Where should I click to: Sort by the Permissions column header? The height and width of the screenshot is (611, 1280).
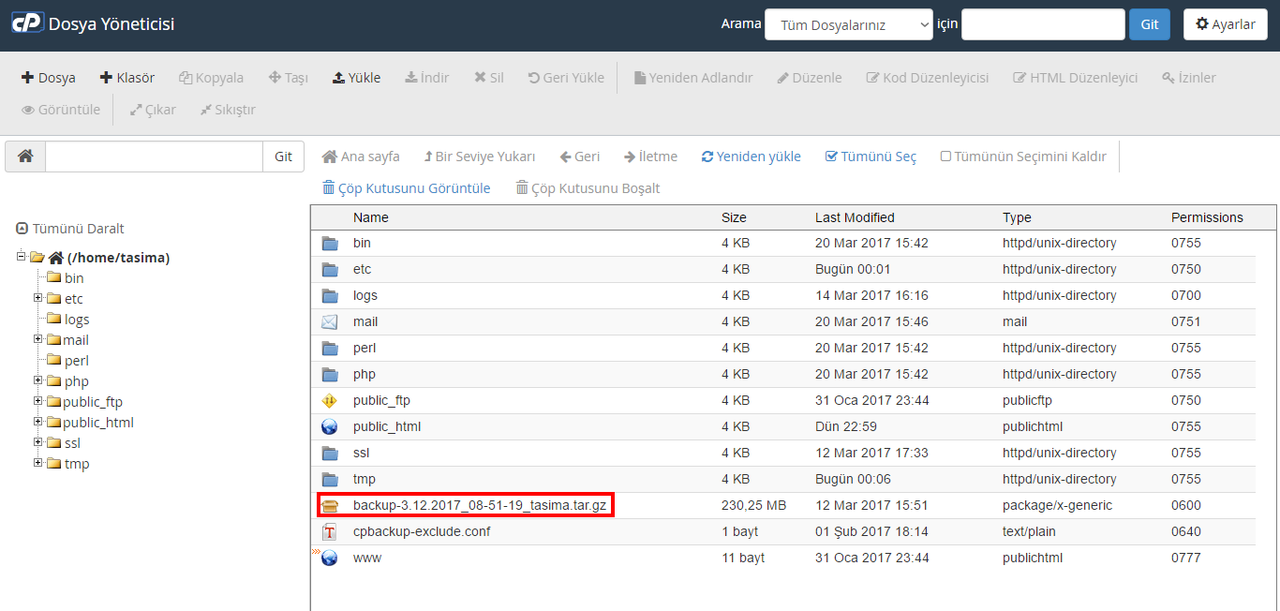(x=1207, y=217)
